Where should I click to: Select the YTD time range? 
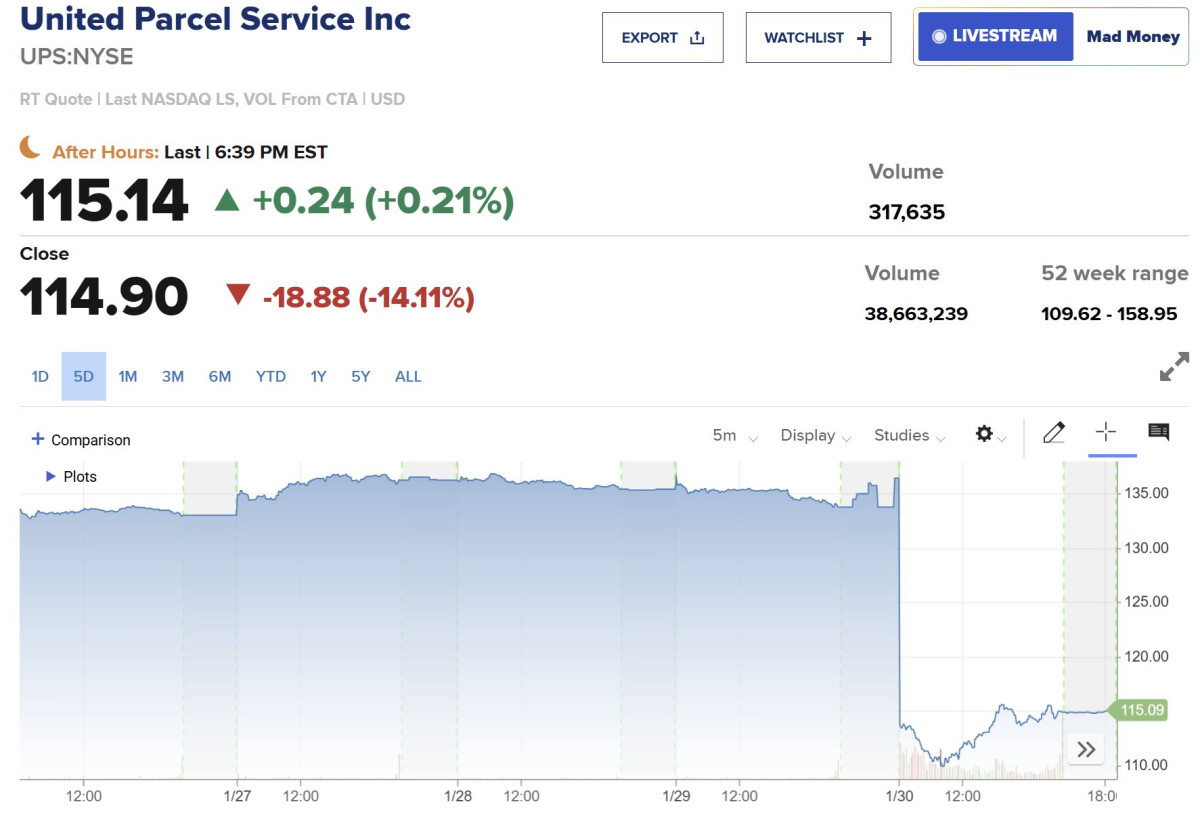271,377
